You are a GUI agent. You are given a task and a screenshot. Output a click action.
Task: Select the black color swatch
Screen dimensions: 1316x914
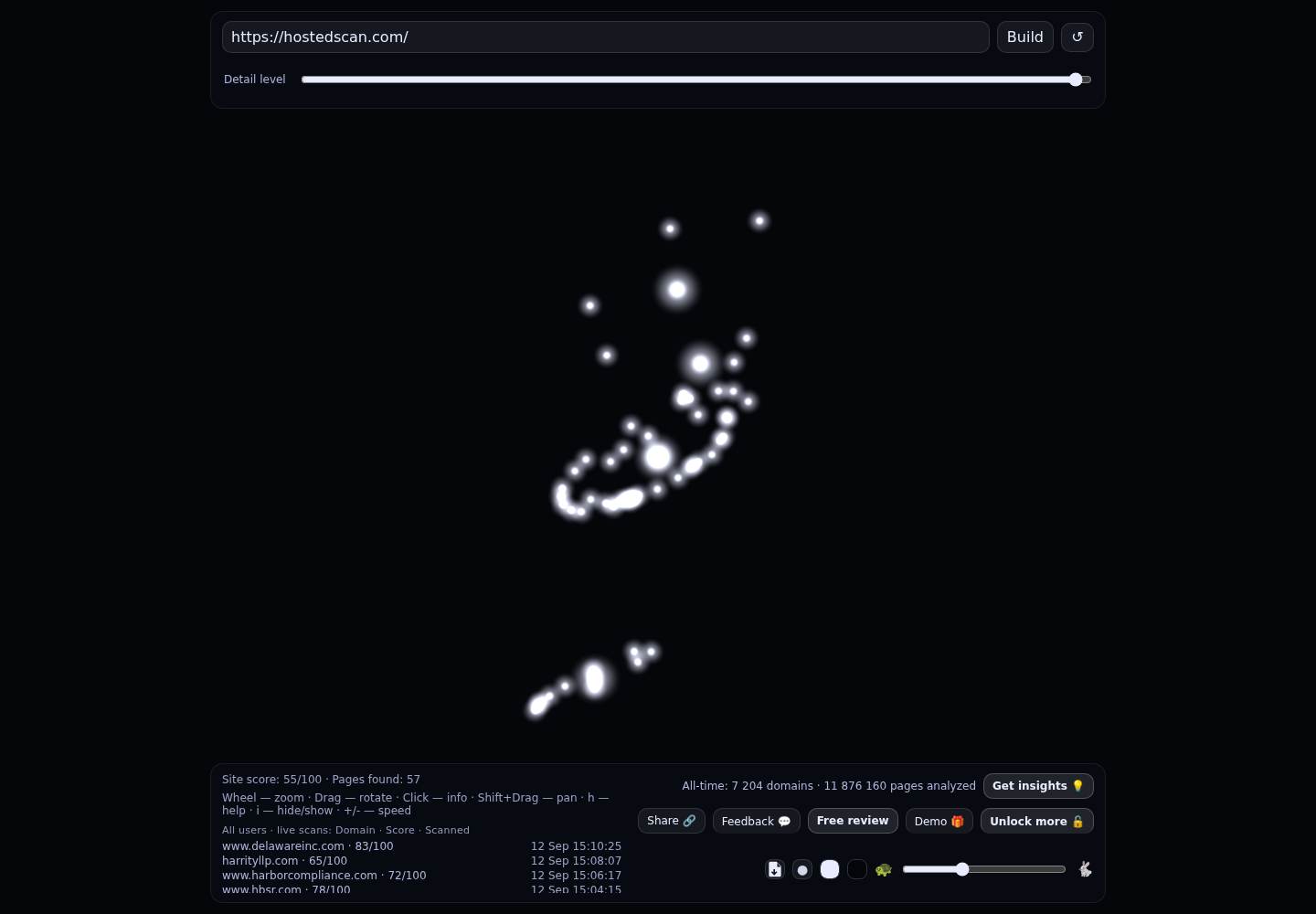pyautogui.click(x=857, y=869)
